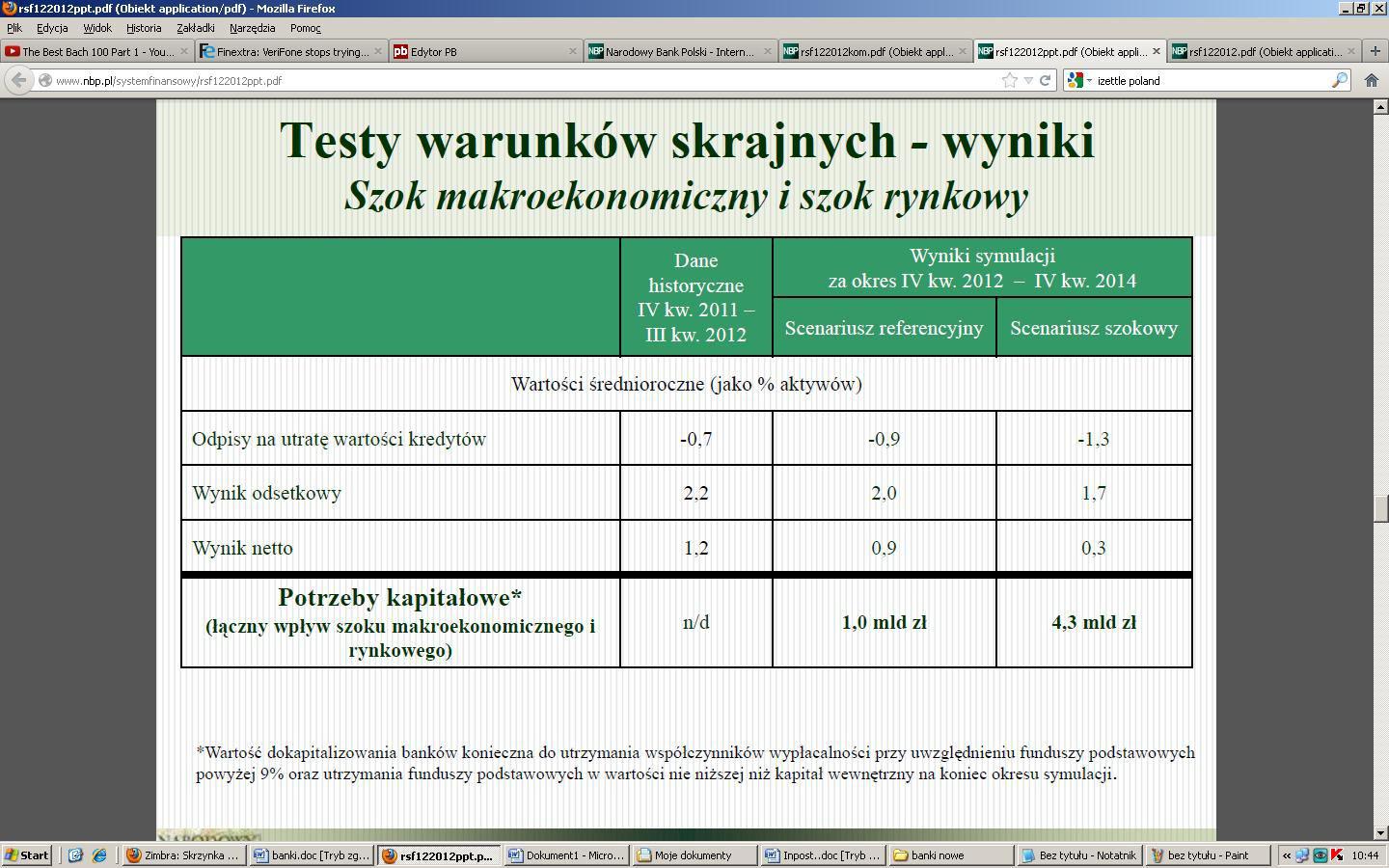
Task: Expand hidden system tray icons
Action: click(1286, 854)
